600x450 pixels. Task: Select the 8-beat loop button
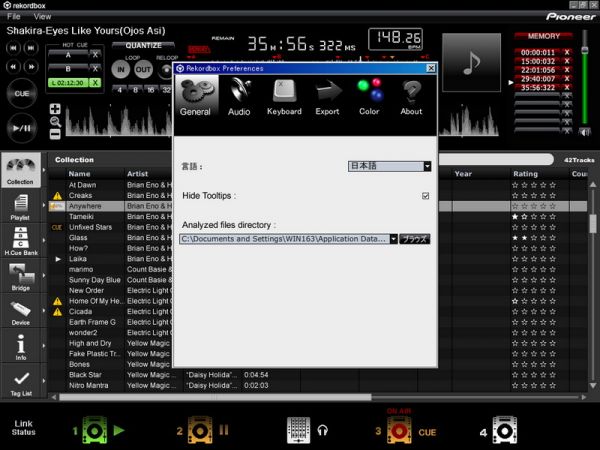pos(135,90)
